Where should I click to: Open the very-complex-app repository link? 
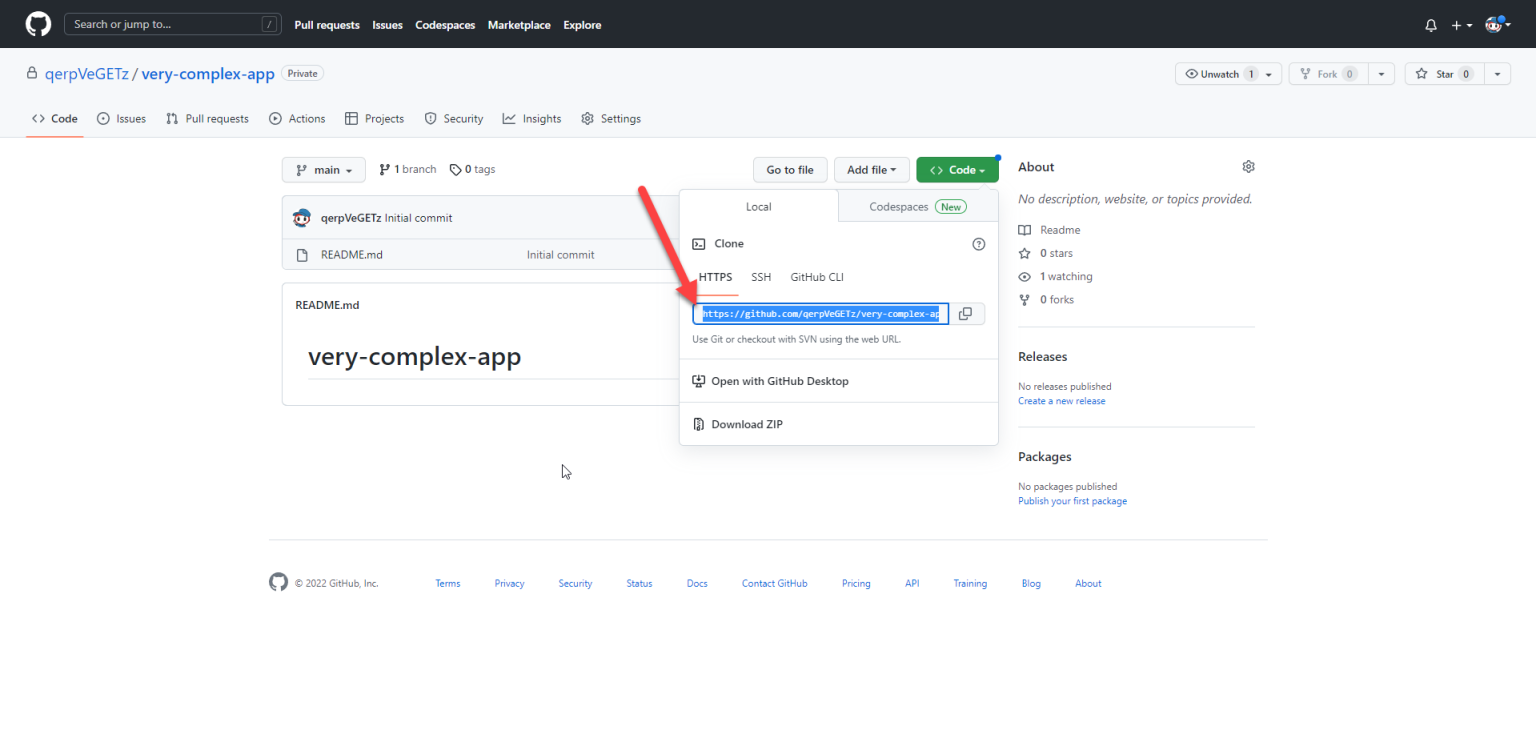coord(208,74)
